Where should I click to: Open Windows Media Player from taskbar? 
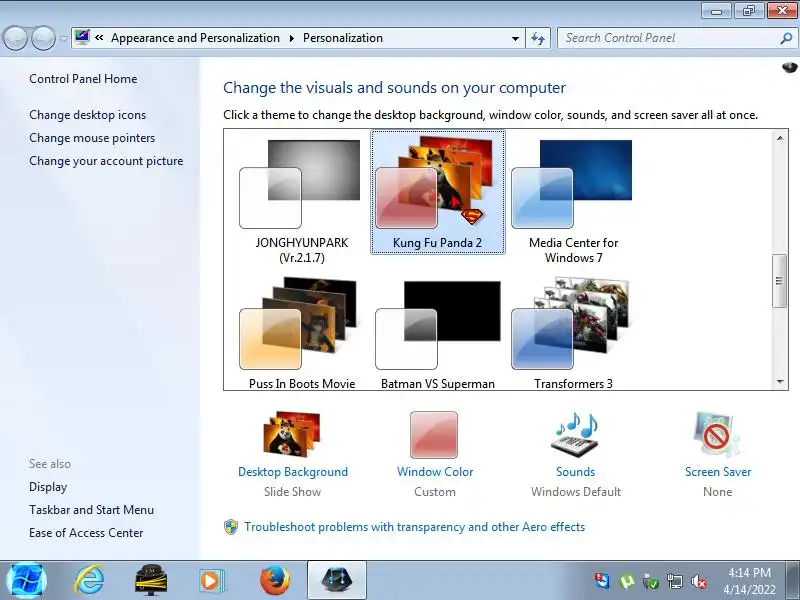click(211, 580)
